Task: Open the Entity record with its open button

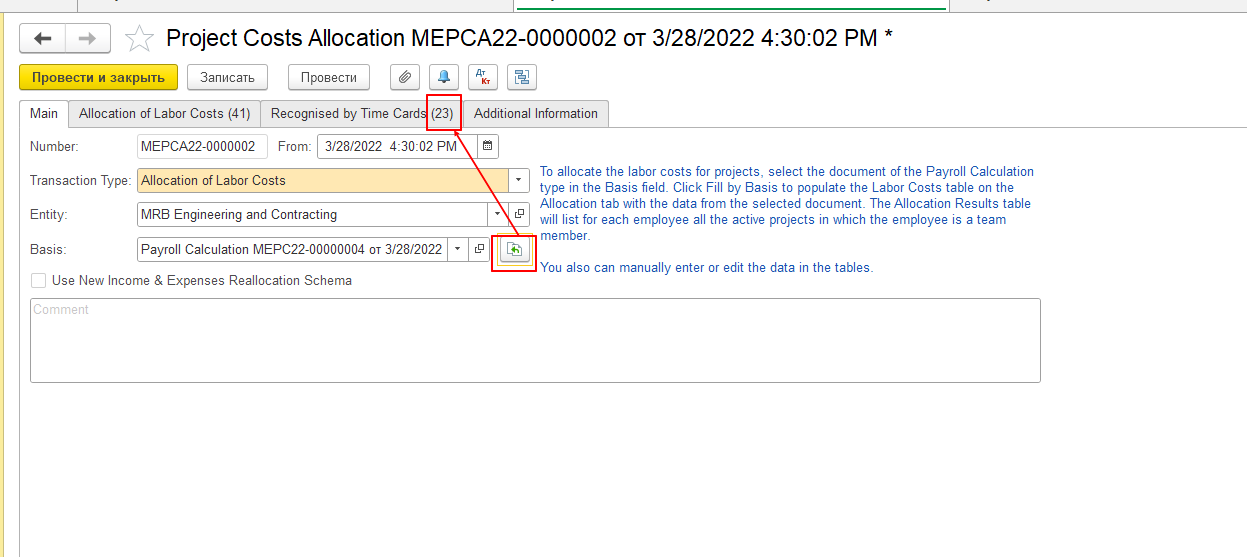Action: coord(519,214)
